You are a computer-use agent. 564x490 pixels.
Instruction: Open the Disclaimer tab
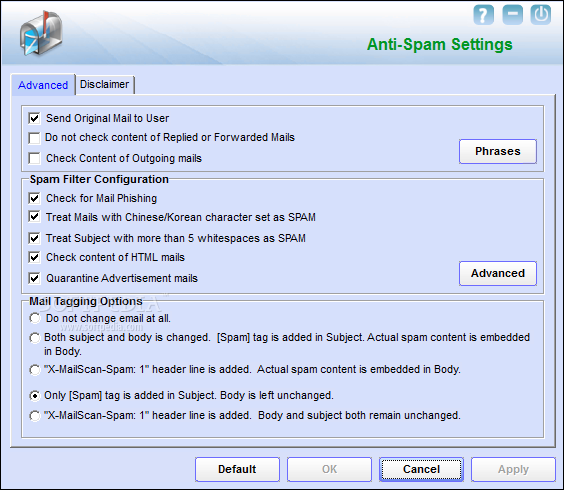[104, 84]
